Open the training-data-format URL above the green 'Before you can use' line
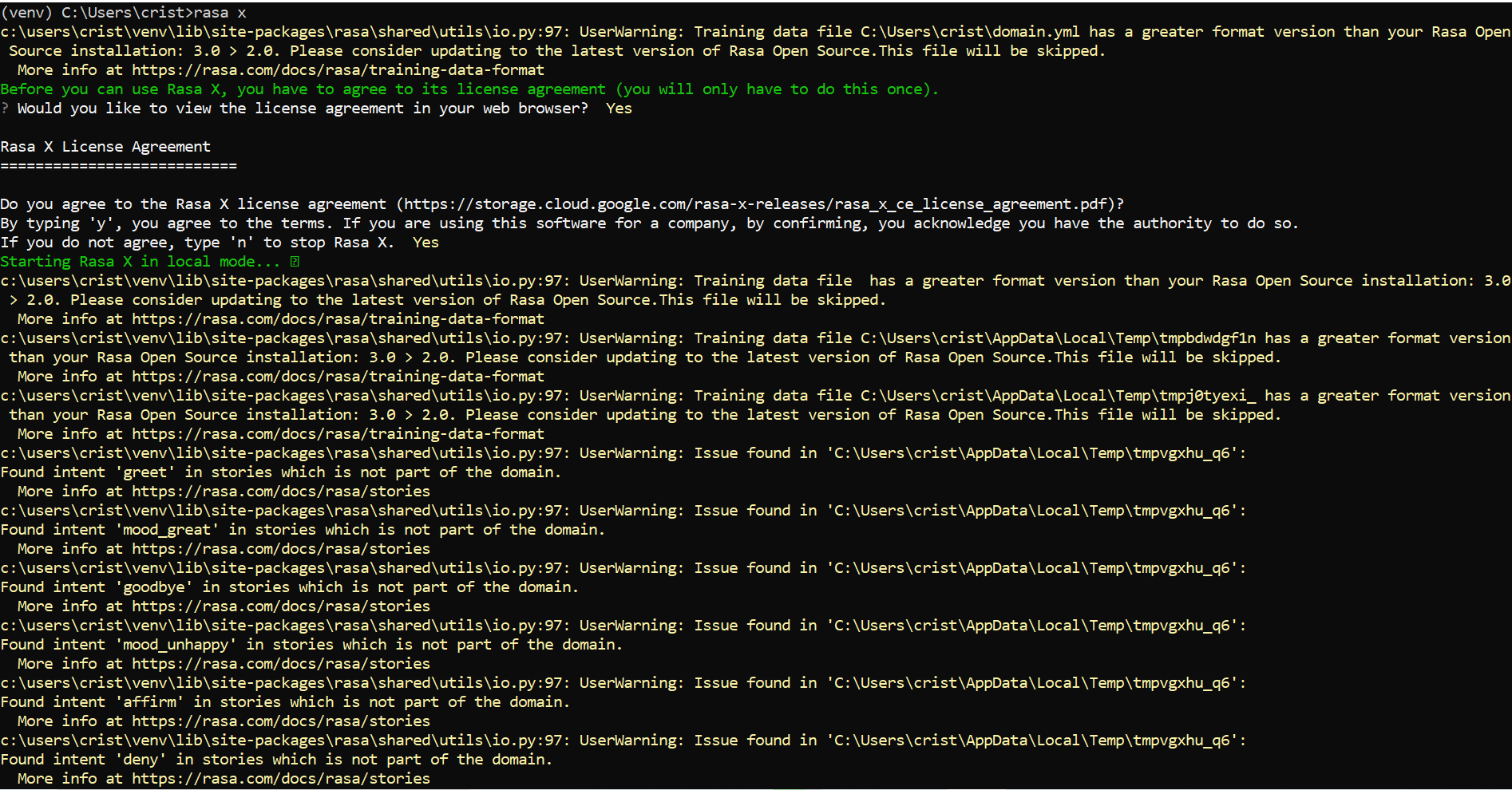Image resolution: width=1512 pixels, height=790 pixels. click(x=338, y=70)
